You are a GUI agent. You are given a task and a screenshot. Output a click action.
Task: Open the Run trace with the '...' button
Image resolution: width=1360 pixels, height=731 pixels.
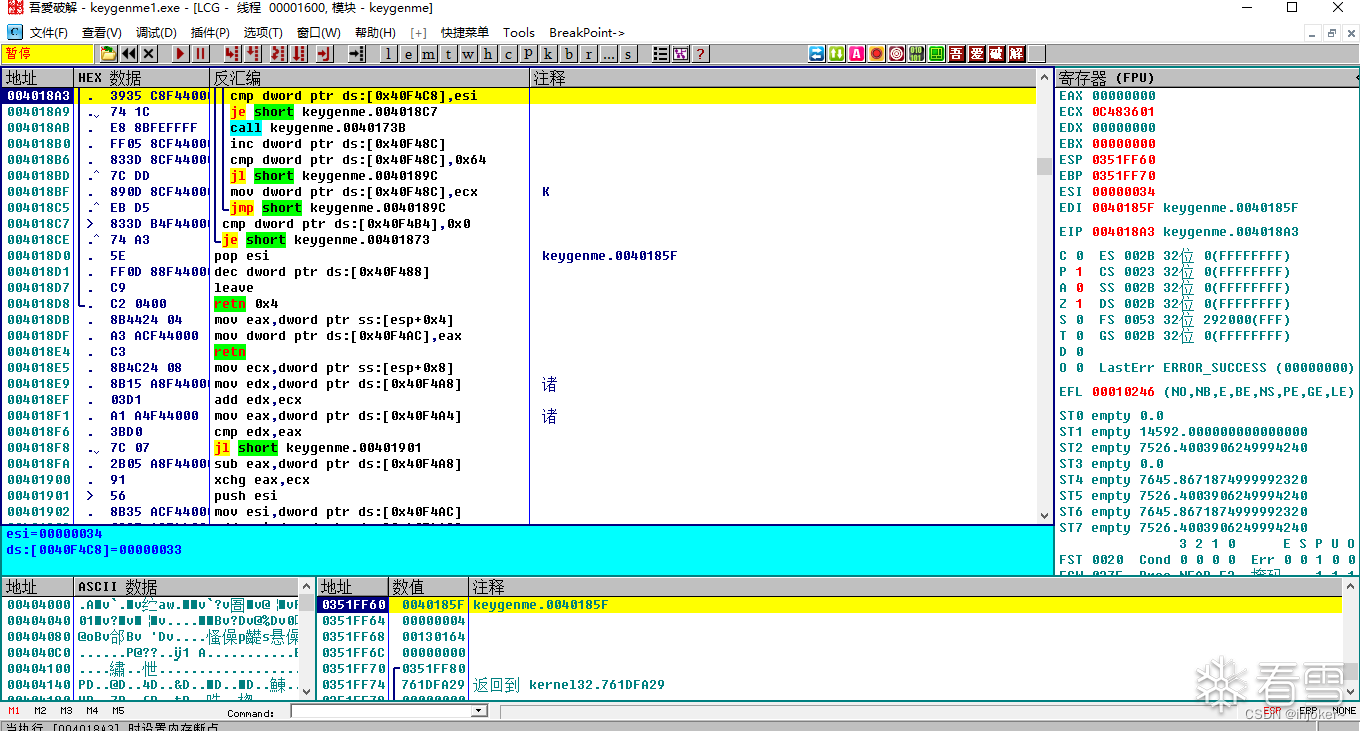pyautogui.click(x=608, y=54)
